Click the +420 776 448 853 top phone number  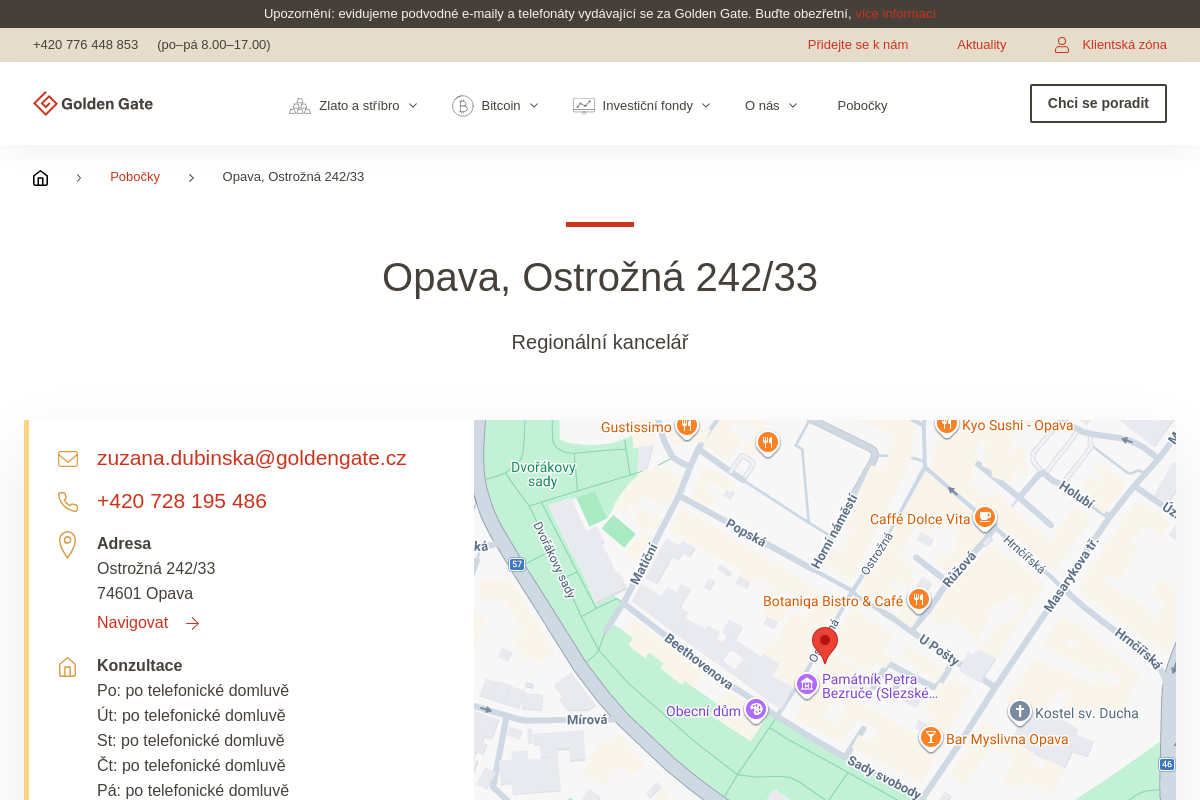[86, 45]
